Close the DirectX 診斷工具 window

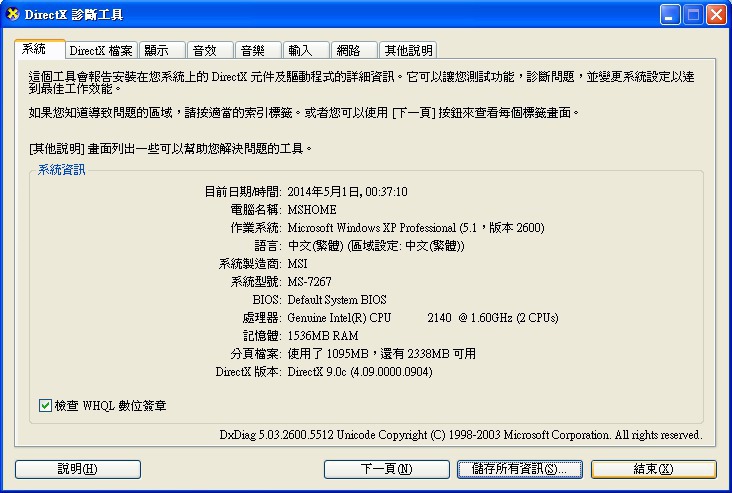(x=716, y=15)
